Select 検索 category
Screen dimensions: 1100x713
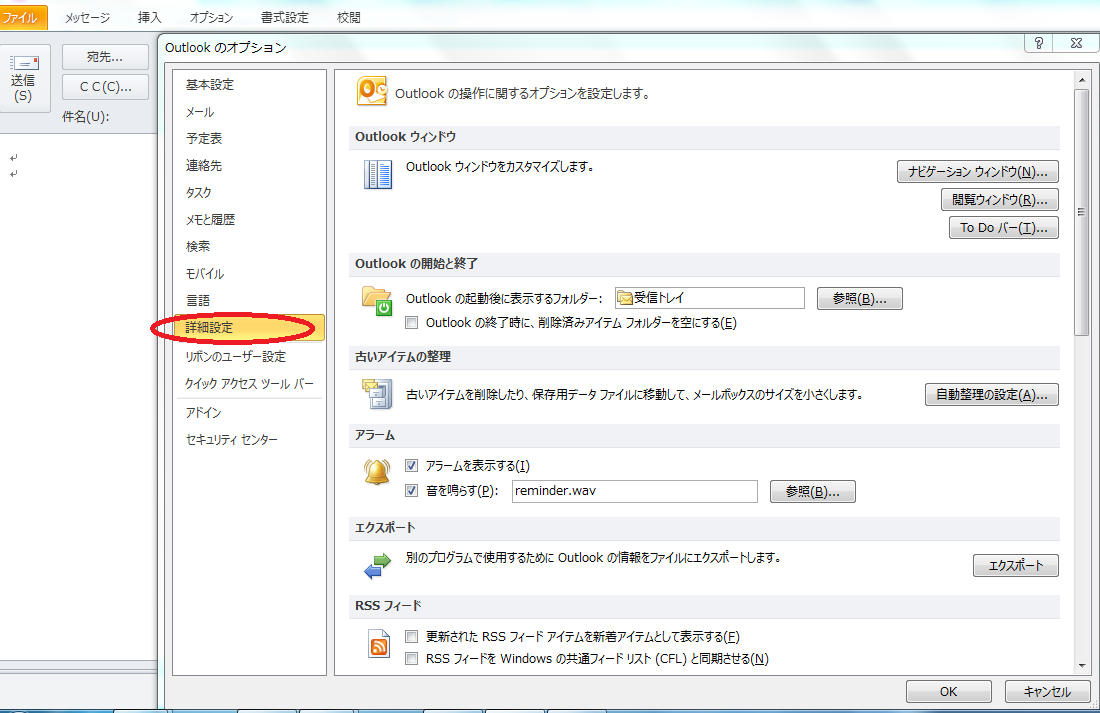click(x=249, y=246)
